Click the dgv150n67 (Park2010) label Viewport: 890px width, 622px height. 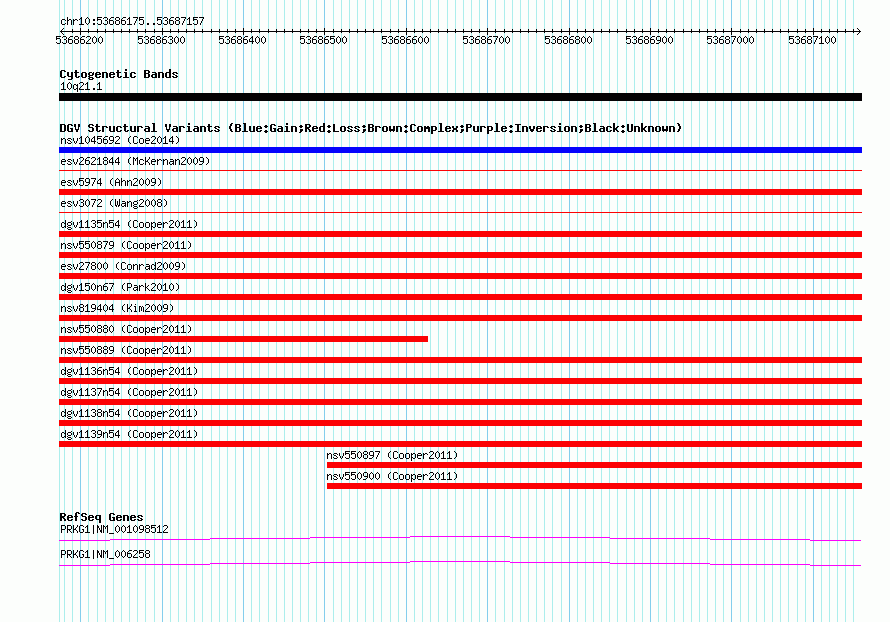(x=120, y=287)
